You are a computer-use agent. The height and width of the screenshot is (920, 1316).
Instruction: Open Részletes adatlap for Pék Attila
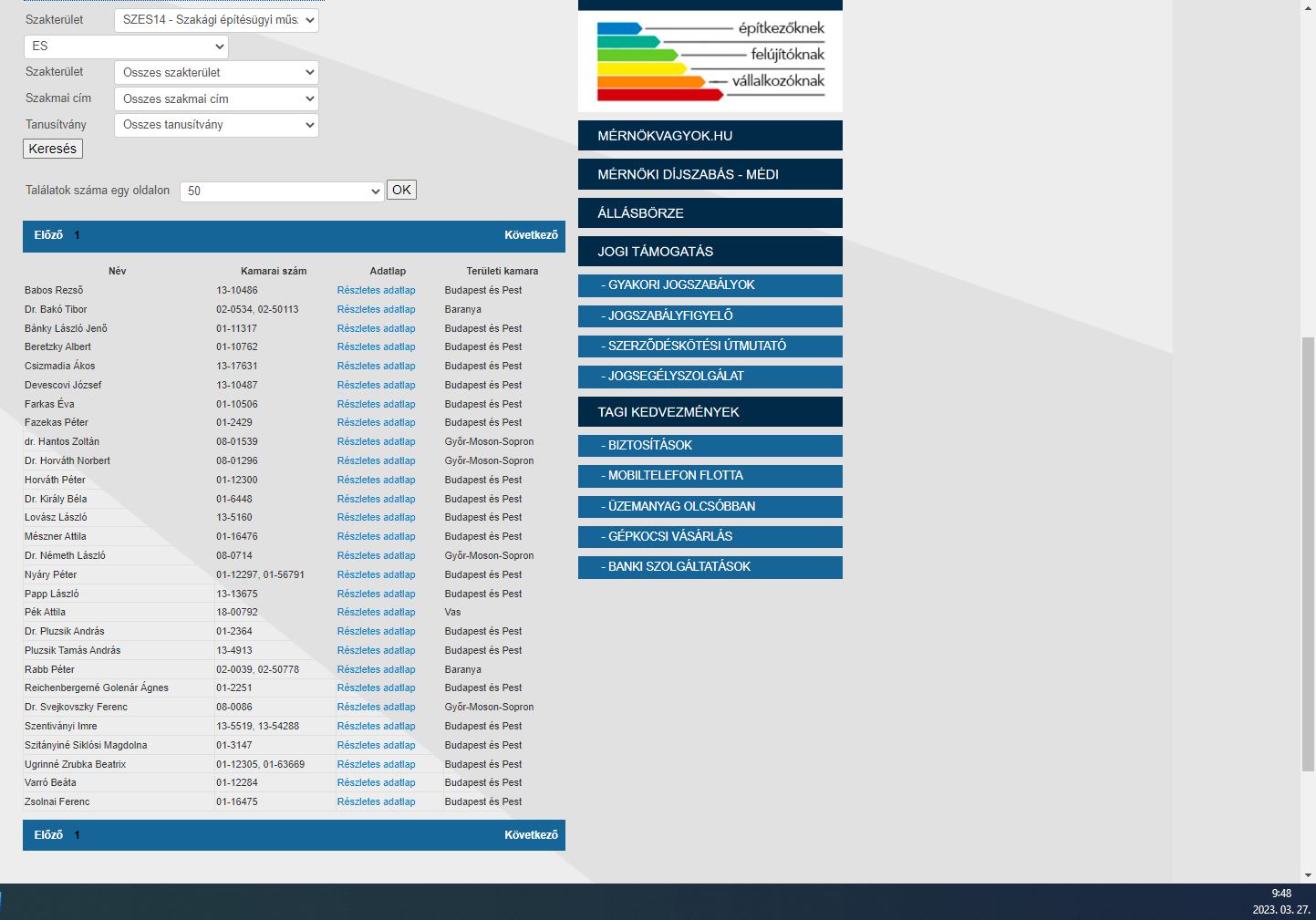coord(376,612)
